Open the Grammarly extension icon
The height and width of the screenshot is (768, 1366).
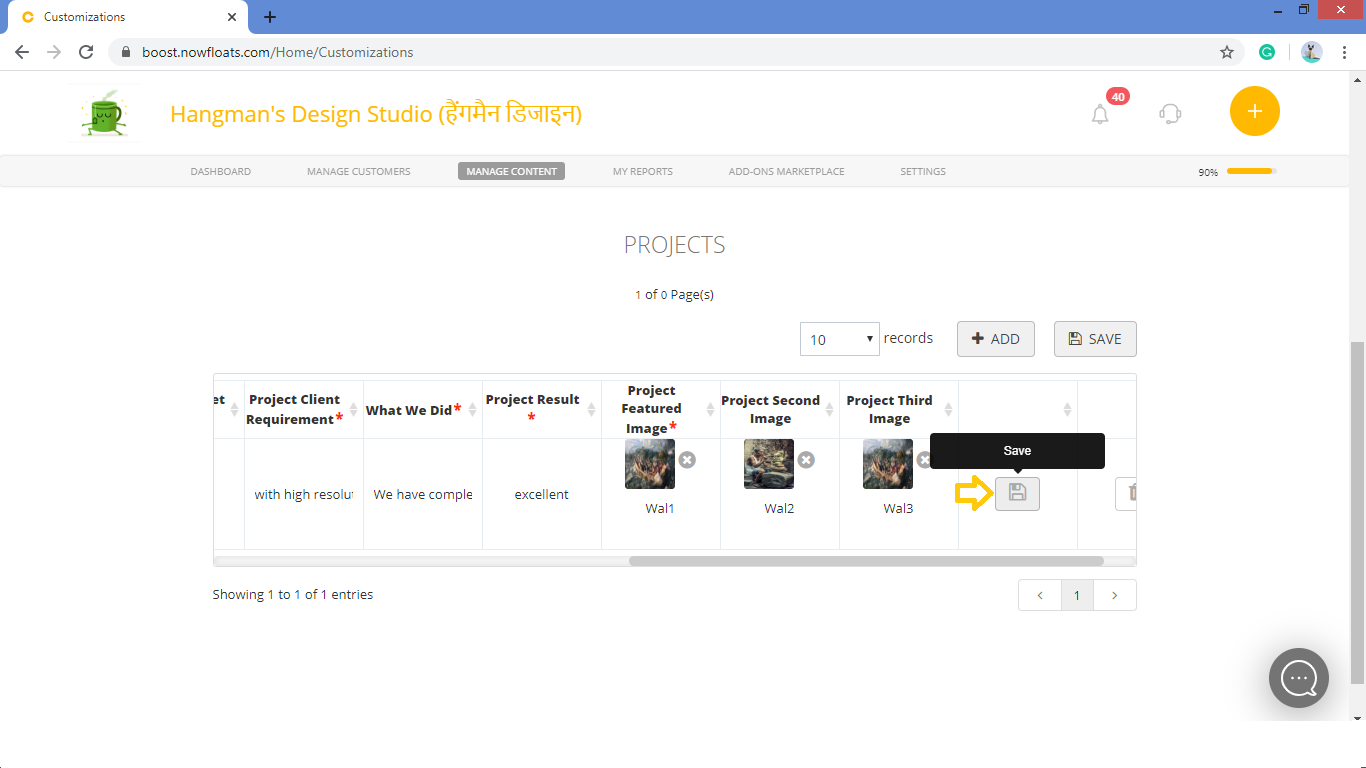pyautogui.click(x=1267, y=52)
